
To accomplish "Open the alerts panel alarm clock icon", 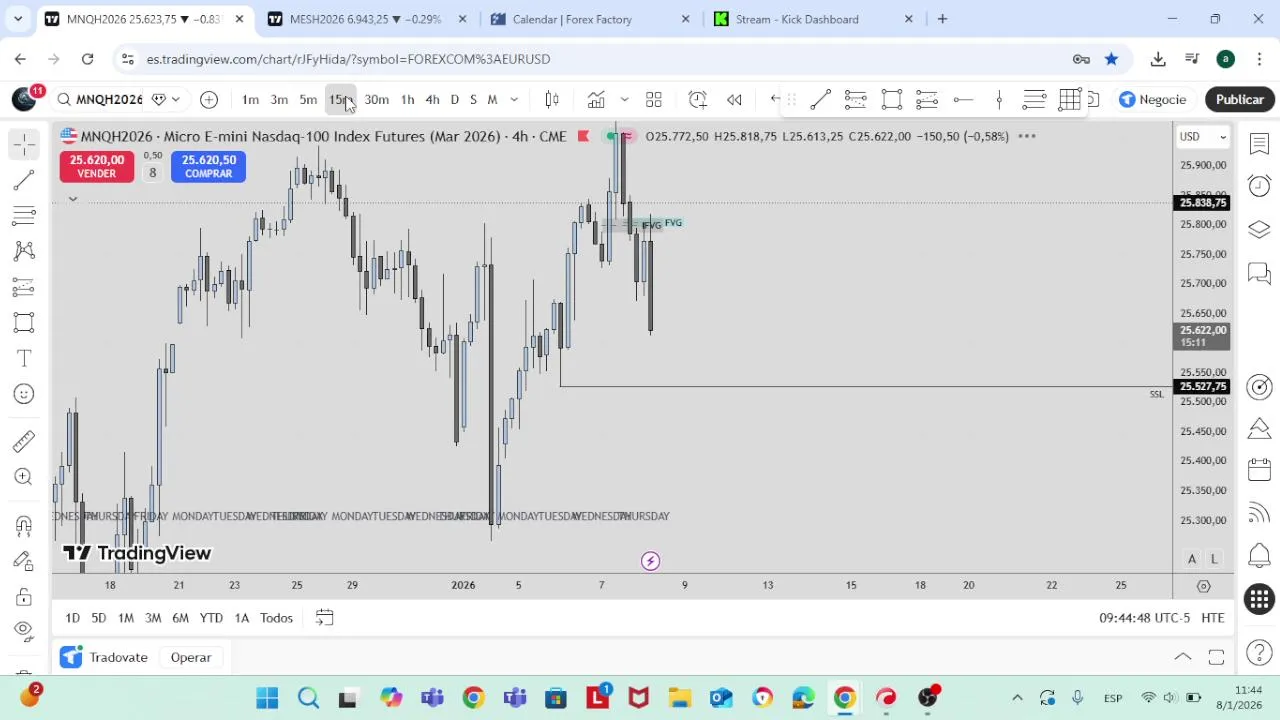I will tap(1259, 186).
